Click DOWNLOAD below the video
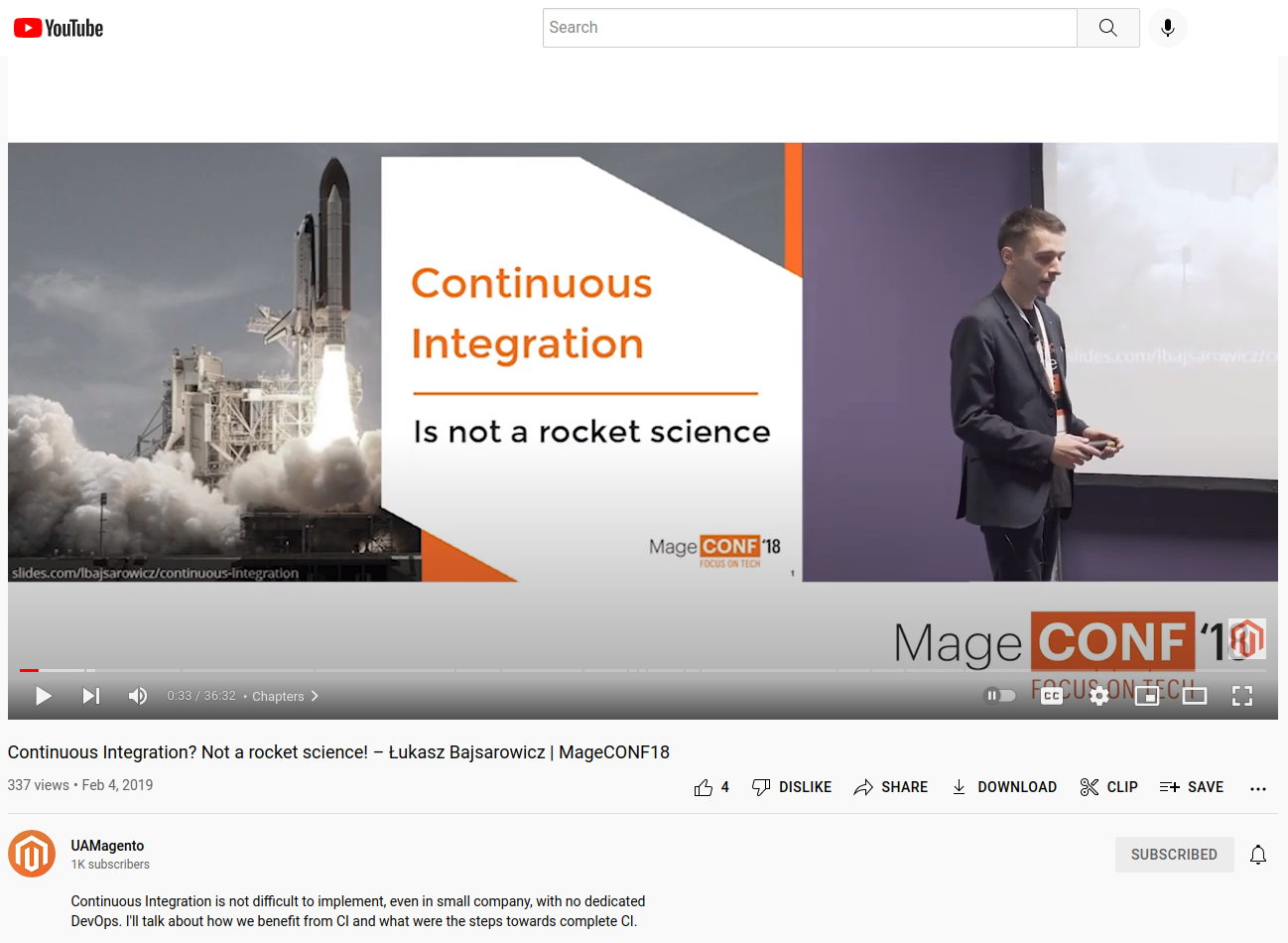The image size is (1288, 943). 1004,787
